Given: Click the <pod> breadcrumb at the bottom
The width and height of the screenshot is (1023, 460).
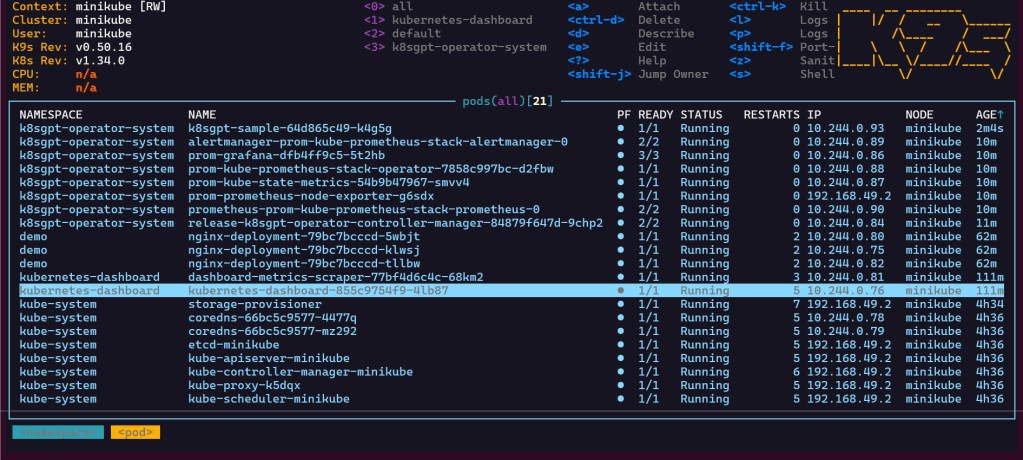Looking at the screenshot, I should pos(135,432).
